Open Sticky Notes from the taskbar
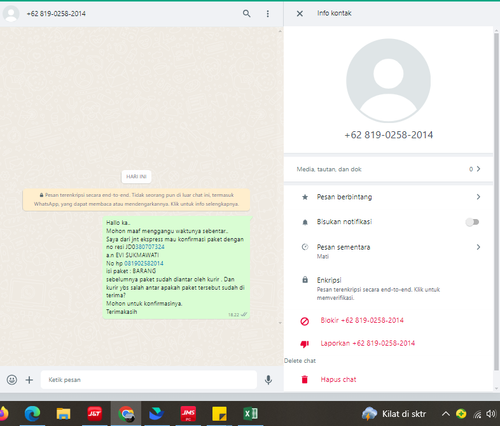 point(219,414)
